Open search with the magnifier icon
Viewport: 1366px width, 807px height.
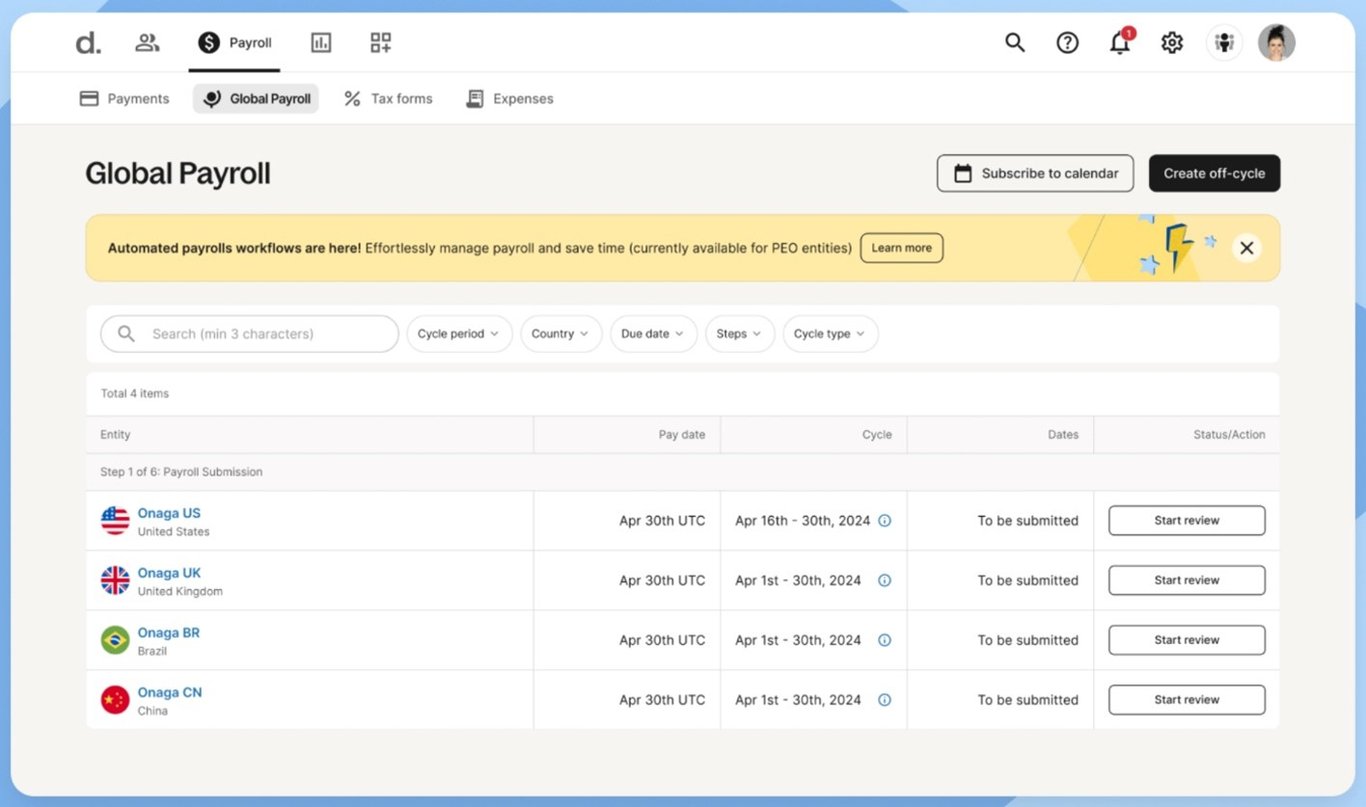[1014, 42]
